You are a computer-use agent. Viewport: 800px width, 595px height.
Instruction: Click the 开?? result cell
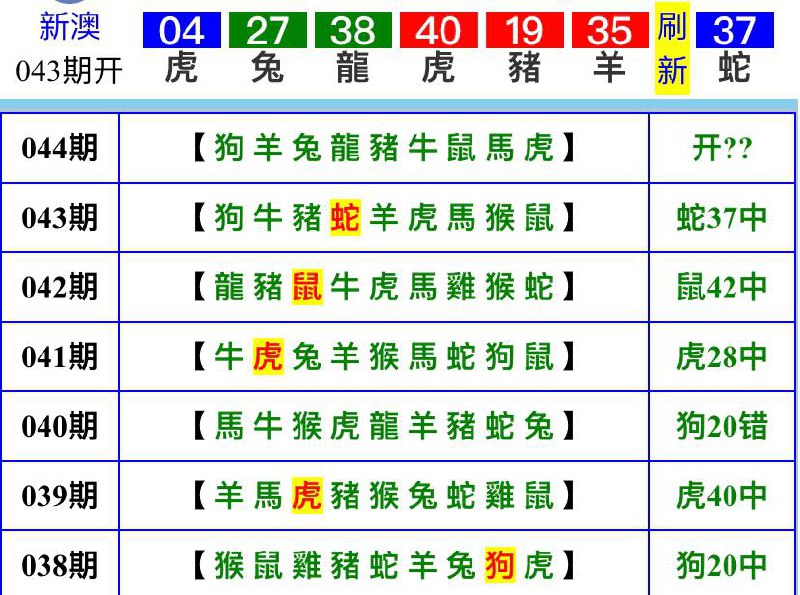pyautogui.click(x=722, y=148)
